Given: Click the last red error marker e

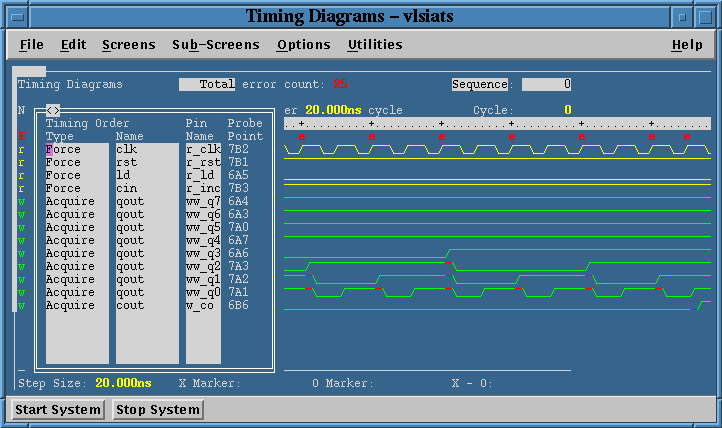Looking at the screenshot, I should click(x=687, y=137).
